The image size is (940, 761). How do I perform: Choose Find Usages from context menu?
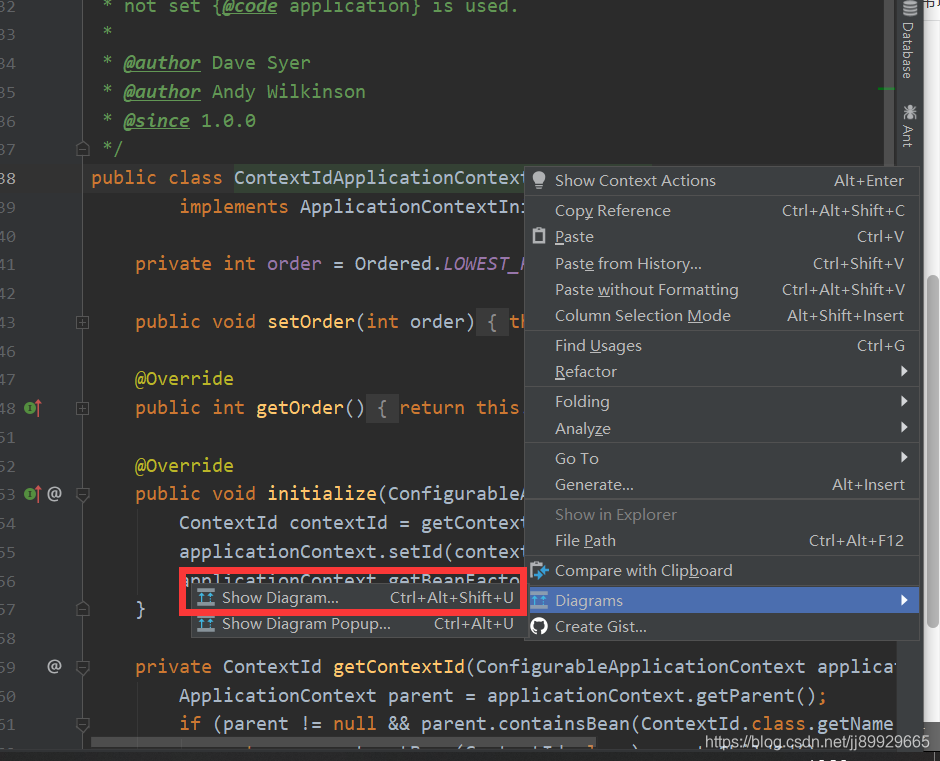coord(722,345)
